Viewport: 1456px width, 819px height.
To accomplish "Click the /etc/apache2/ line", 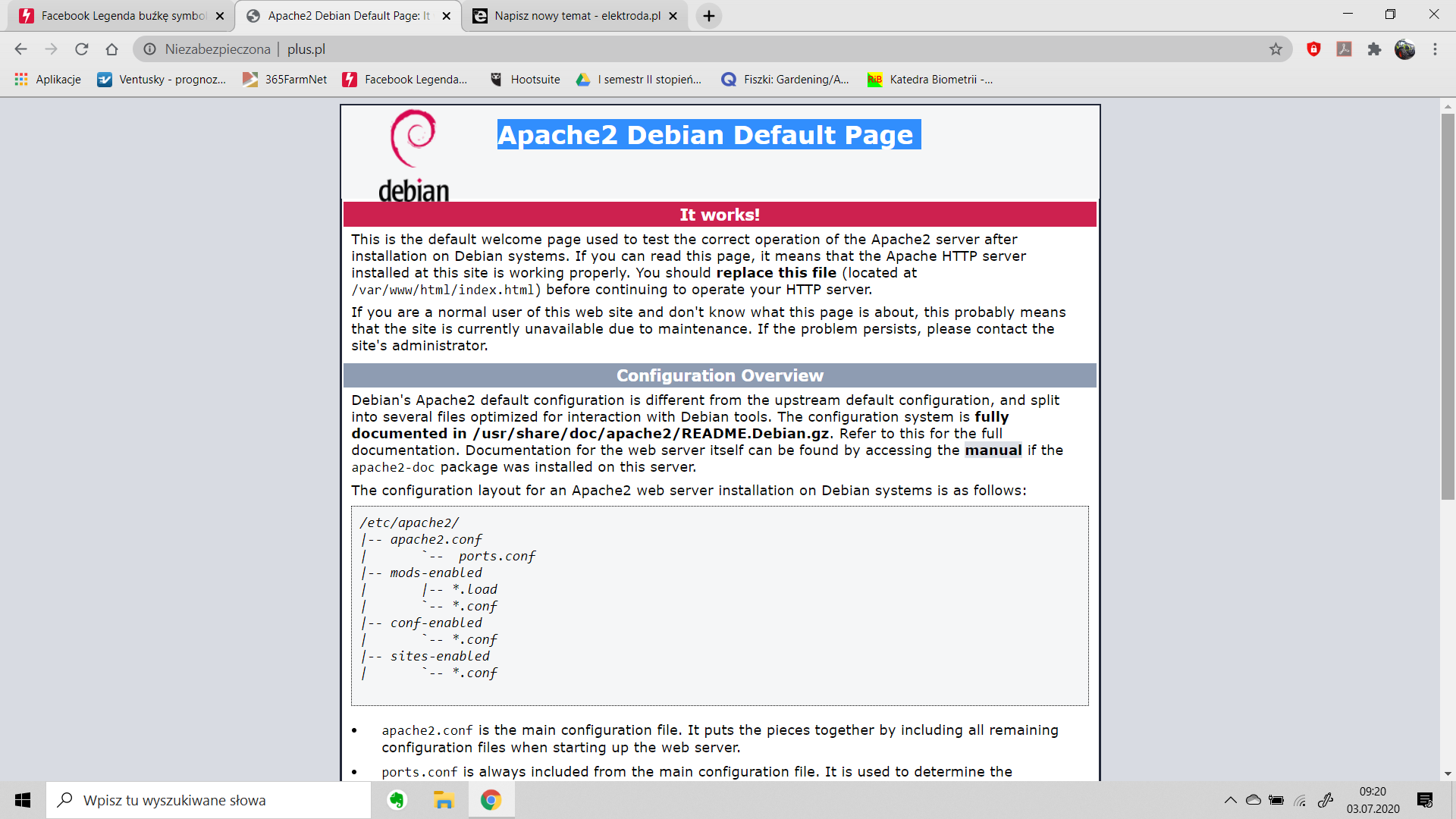I will 409,523.
